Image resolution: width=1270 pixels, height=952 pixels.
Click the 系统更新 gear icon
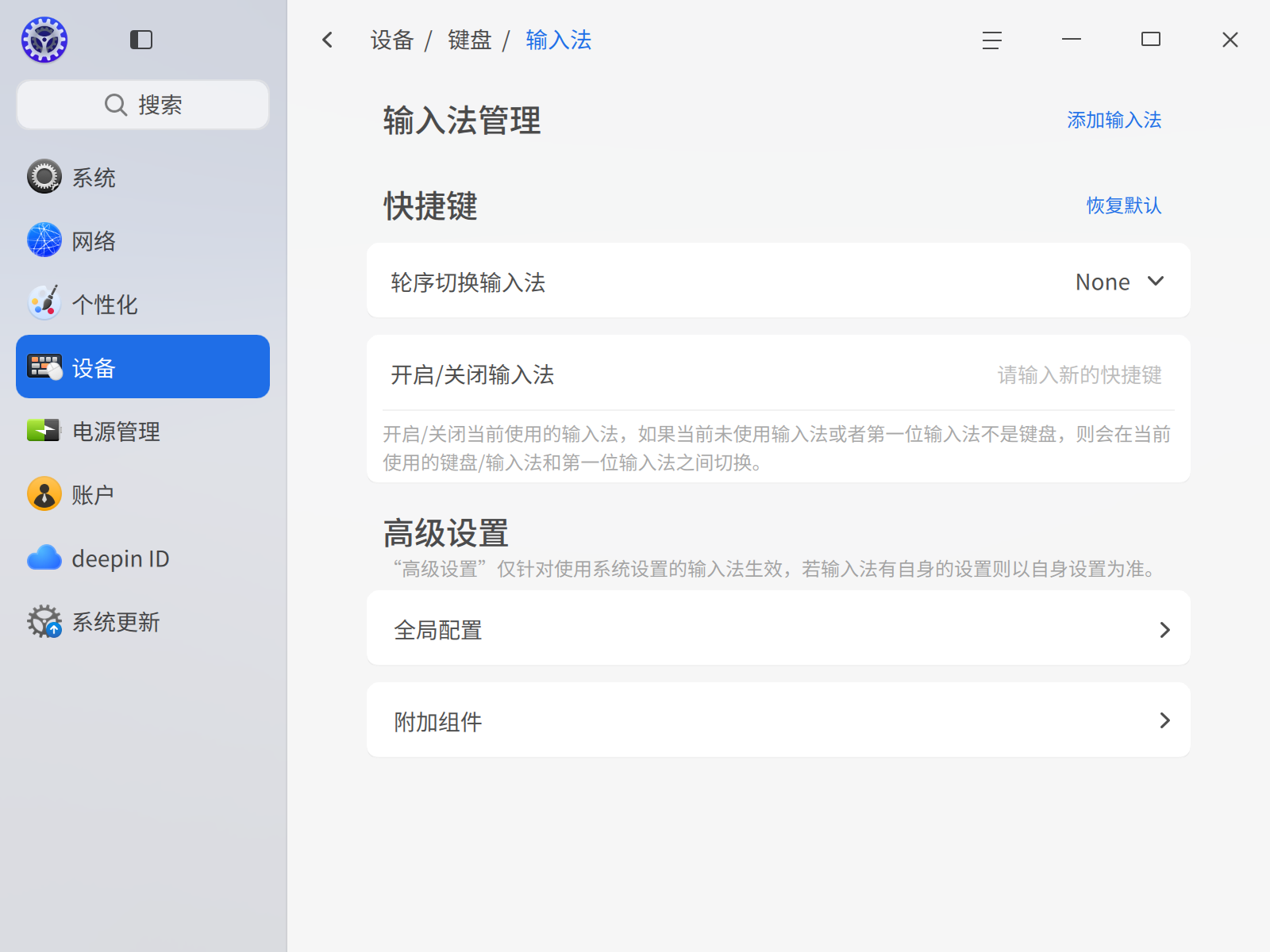44,621
